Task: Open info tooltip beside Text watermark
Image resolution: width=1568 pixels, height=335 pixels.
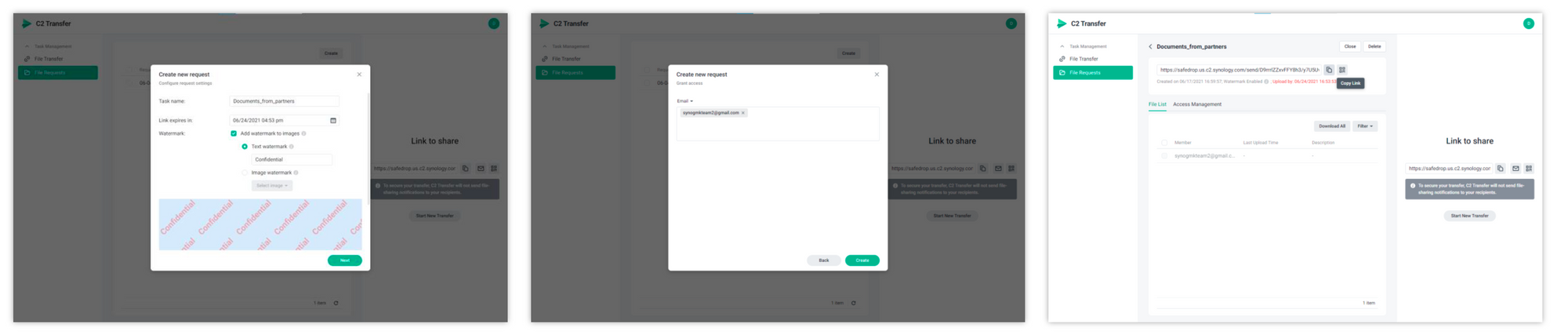Action: click(x=292, y=147)
